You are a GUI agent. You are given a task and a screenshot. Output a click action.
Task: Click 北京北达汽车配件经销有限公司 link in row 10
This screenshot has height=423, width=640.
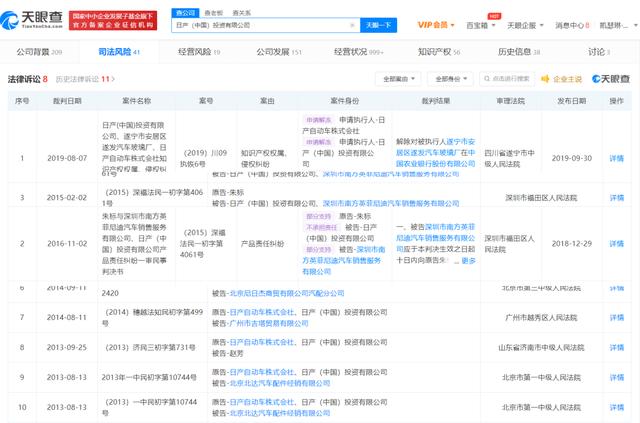tap(280, 413)
